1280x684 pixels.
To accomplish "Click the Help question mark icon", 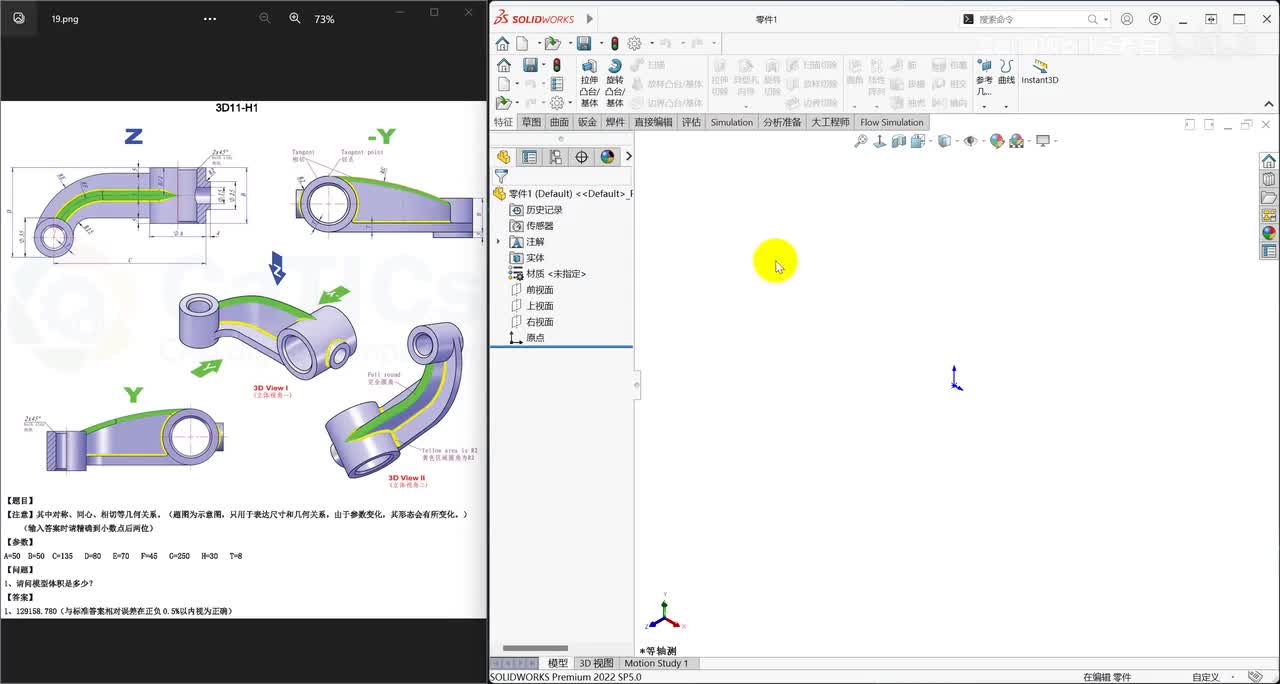I will click(1155, 19).
